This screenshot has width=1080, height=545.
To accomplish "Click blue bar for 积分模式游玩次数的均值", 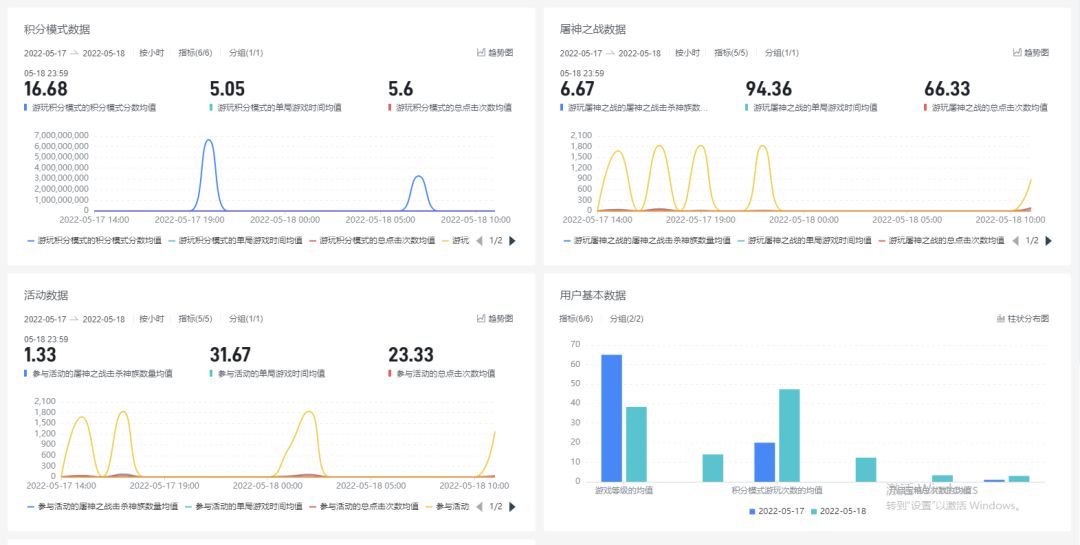I will click(765, 462).
